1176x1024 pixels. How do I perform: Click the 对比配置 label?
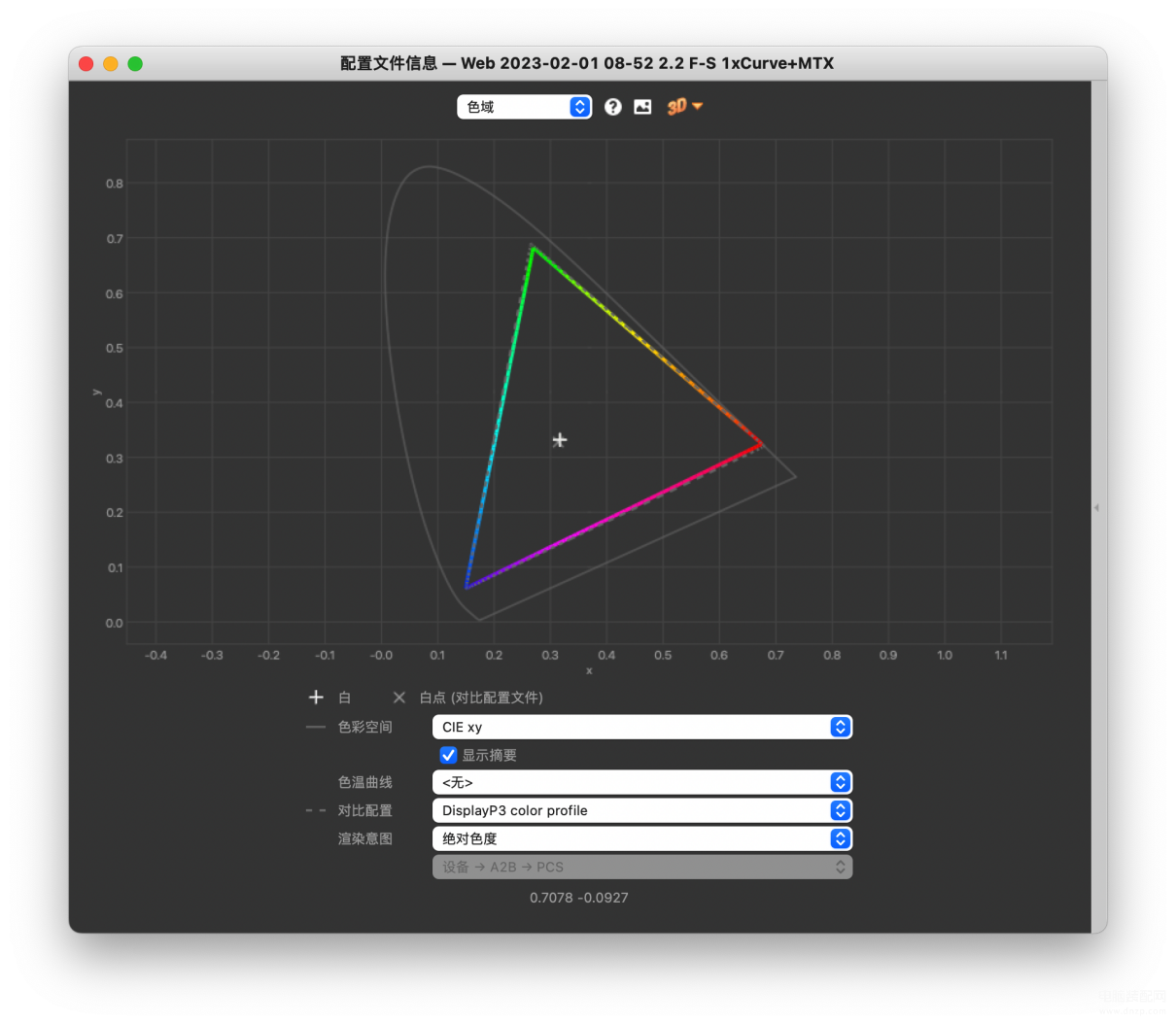(x=365, y=810)
